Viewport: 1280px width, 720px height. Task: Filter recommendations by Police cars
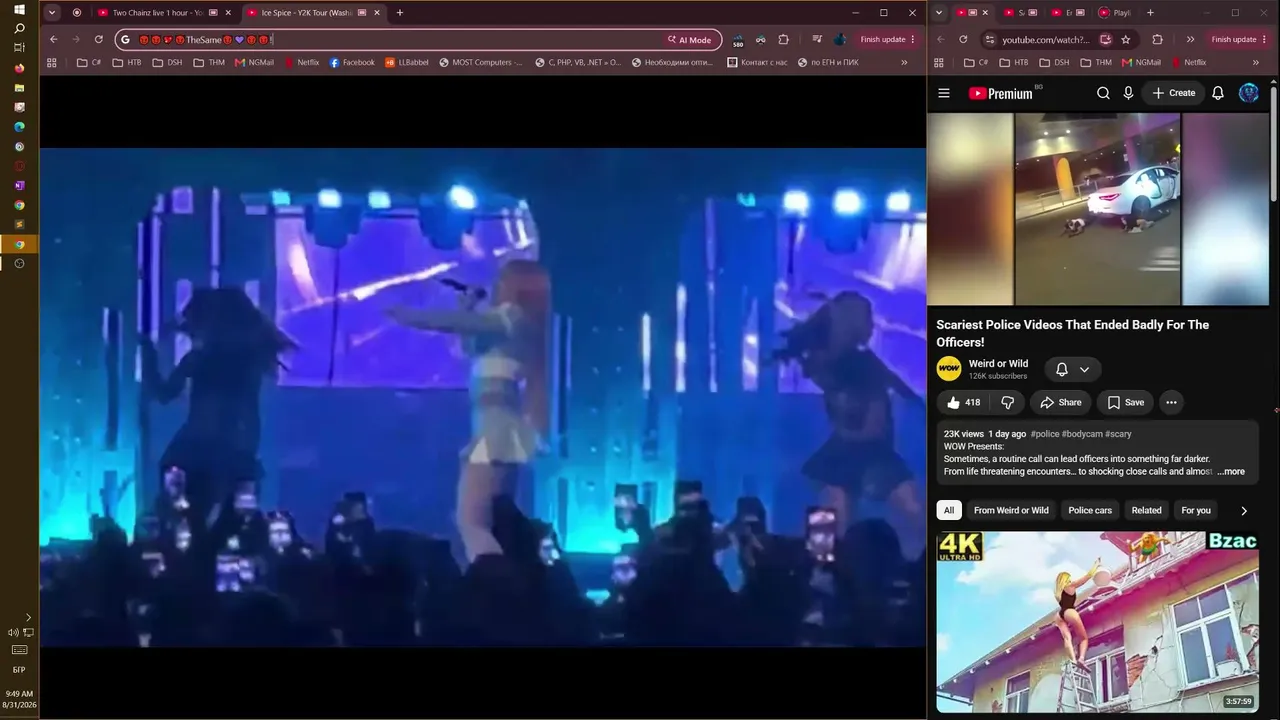(1090, 510)
